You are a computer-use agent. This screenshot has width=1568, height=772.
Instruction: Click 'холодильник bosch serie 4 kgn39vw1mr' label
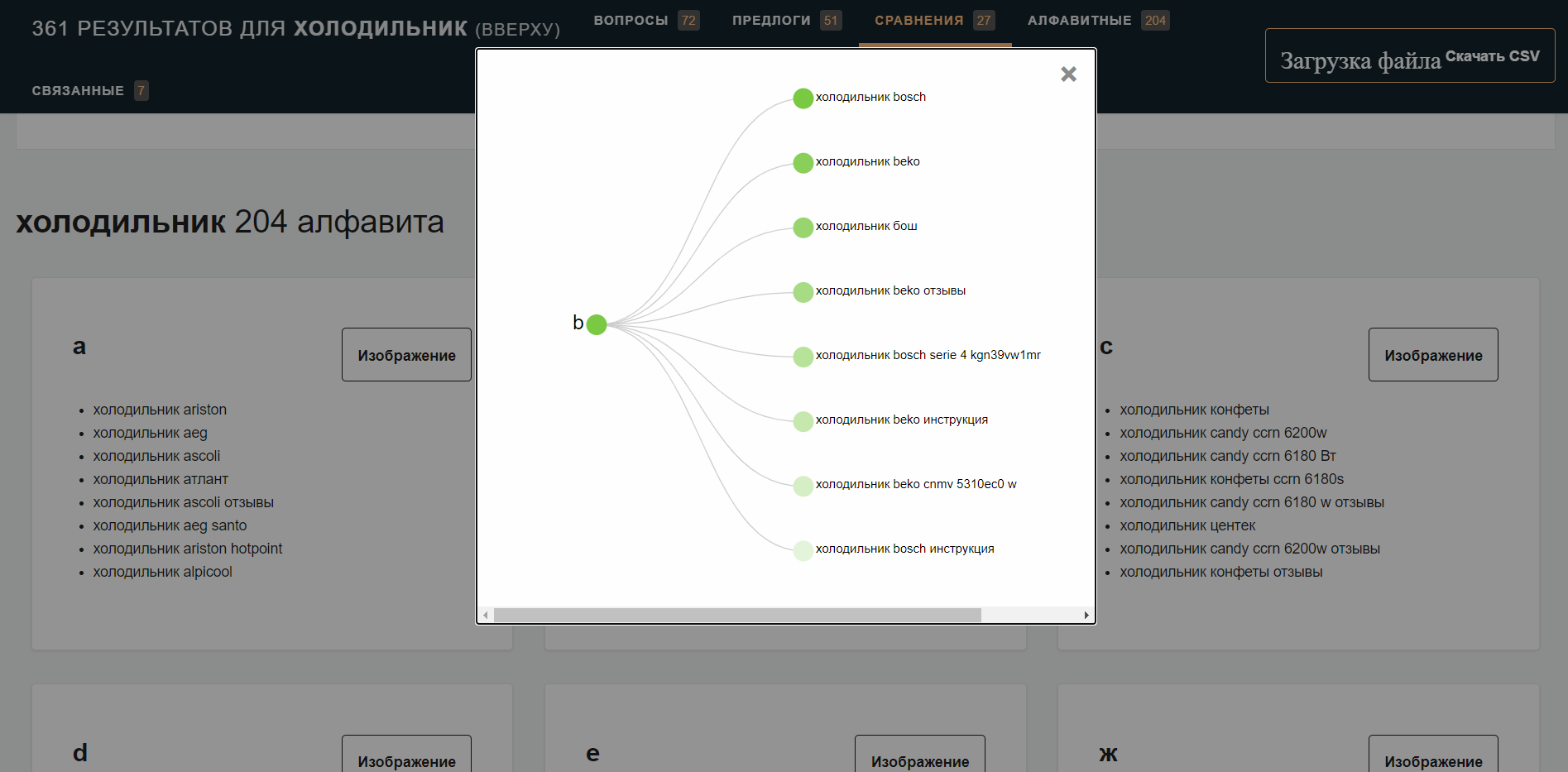pyautogui.click(x=928, y=355)
